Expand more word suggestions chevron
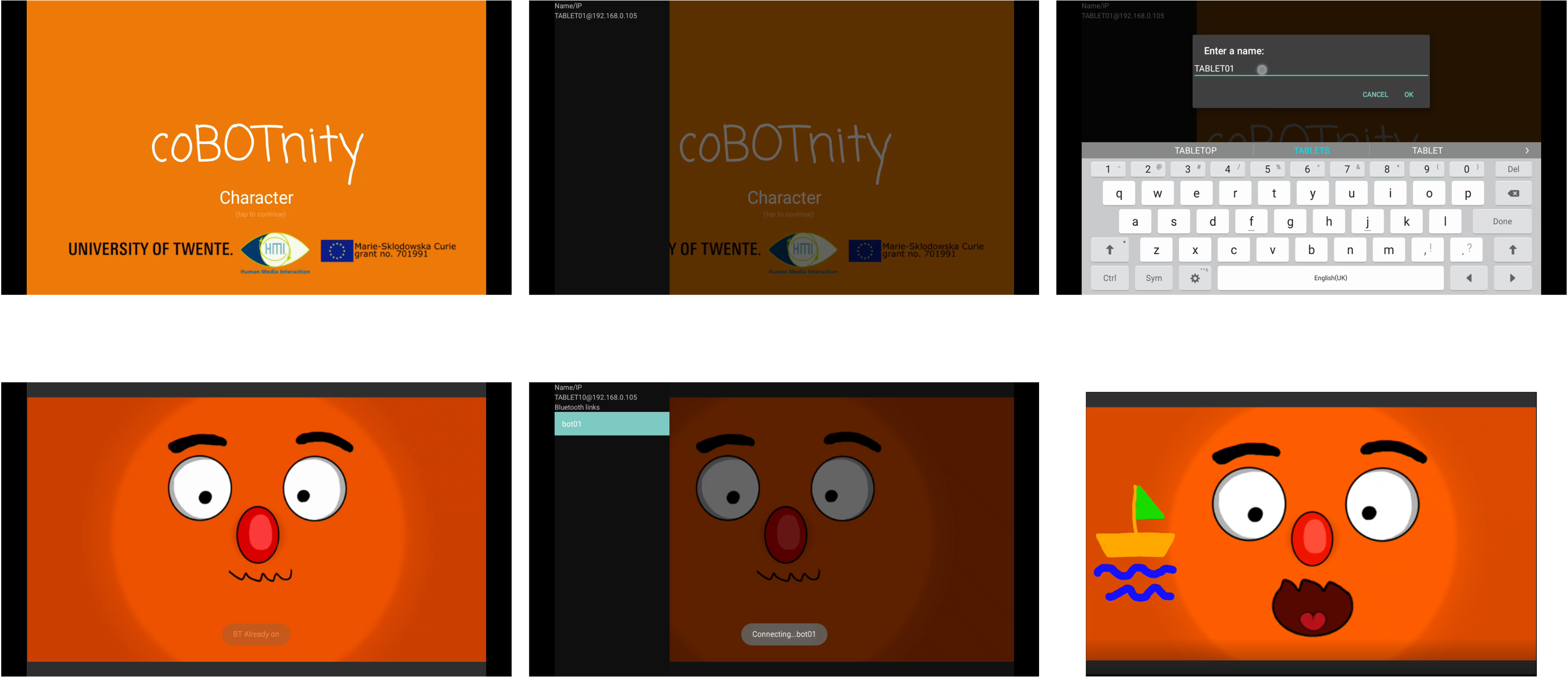 point(1526,150)
